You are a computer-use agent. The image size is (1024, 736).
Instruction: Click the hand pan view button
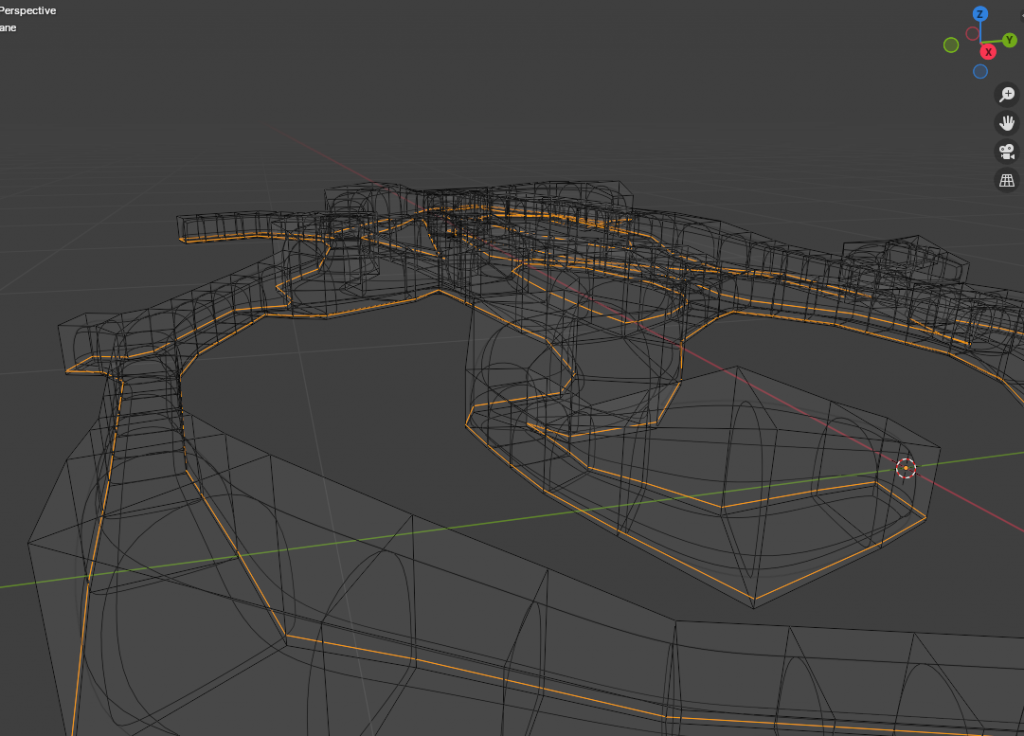1007,123
